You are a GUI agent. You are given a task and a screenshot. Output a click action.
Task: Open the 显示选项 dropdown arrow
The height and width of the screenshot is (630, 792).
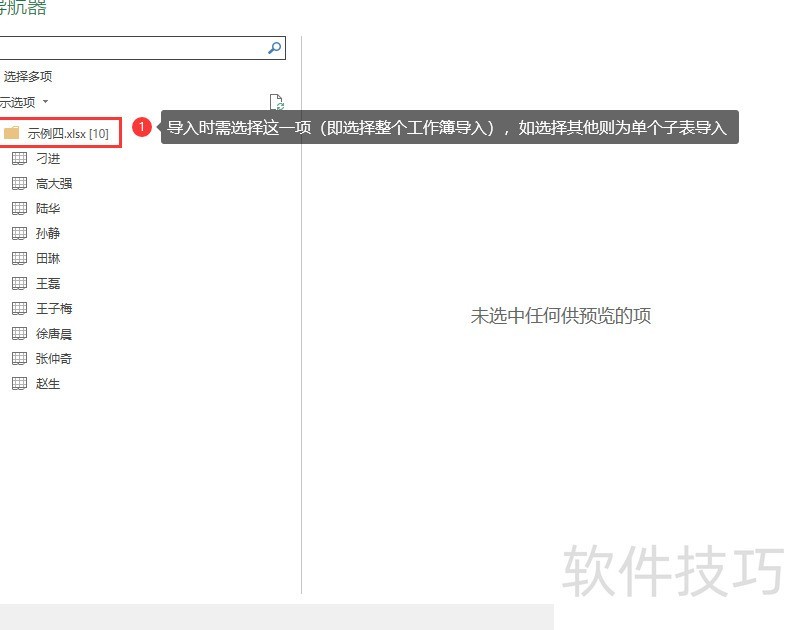[x=45, y=102]
